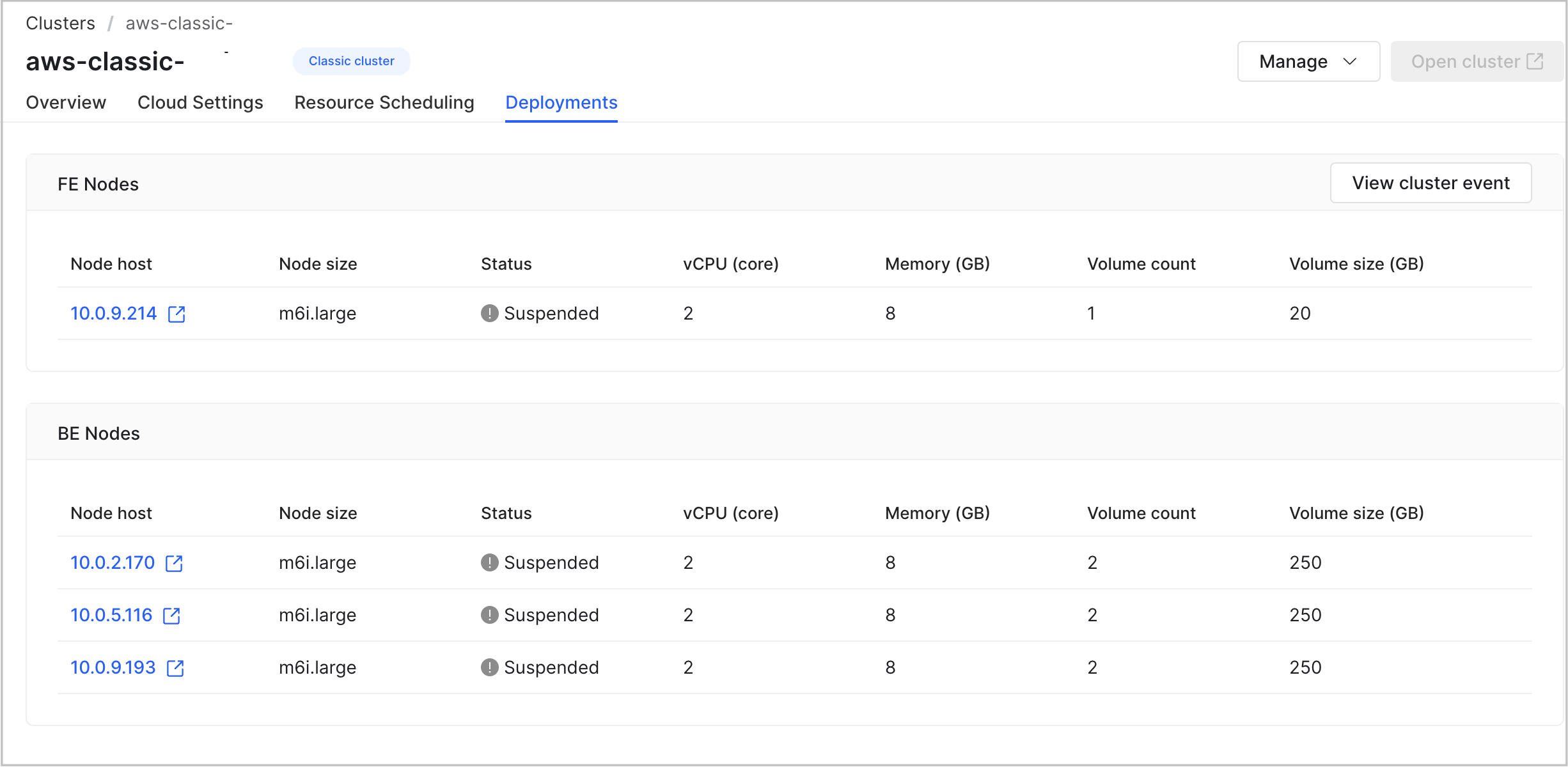Click the FE Nodes section heading
Viewport: 1568px width, 767px height.
tap(98, 184)
